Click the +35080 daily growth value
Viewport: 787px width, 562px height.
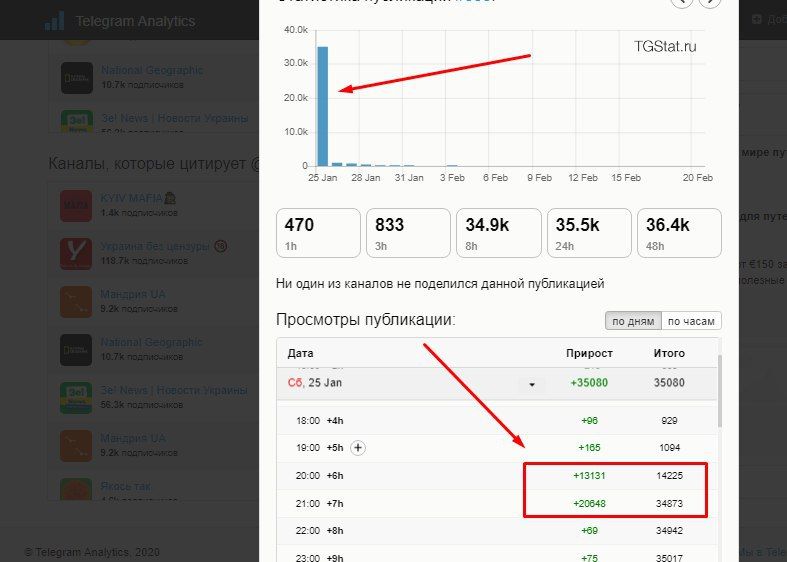(x=589, y=383)
